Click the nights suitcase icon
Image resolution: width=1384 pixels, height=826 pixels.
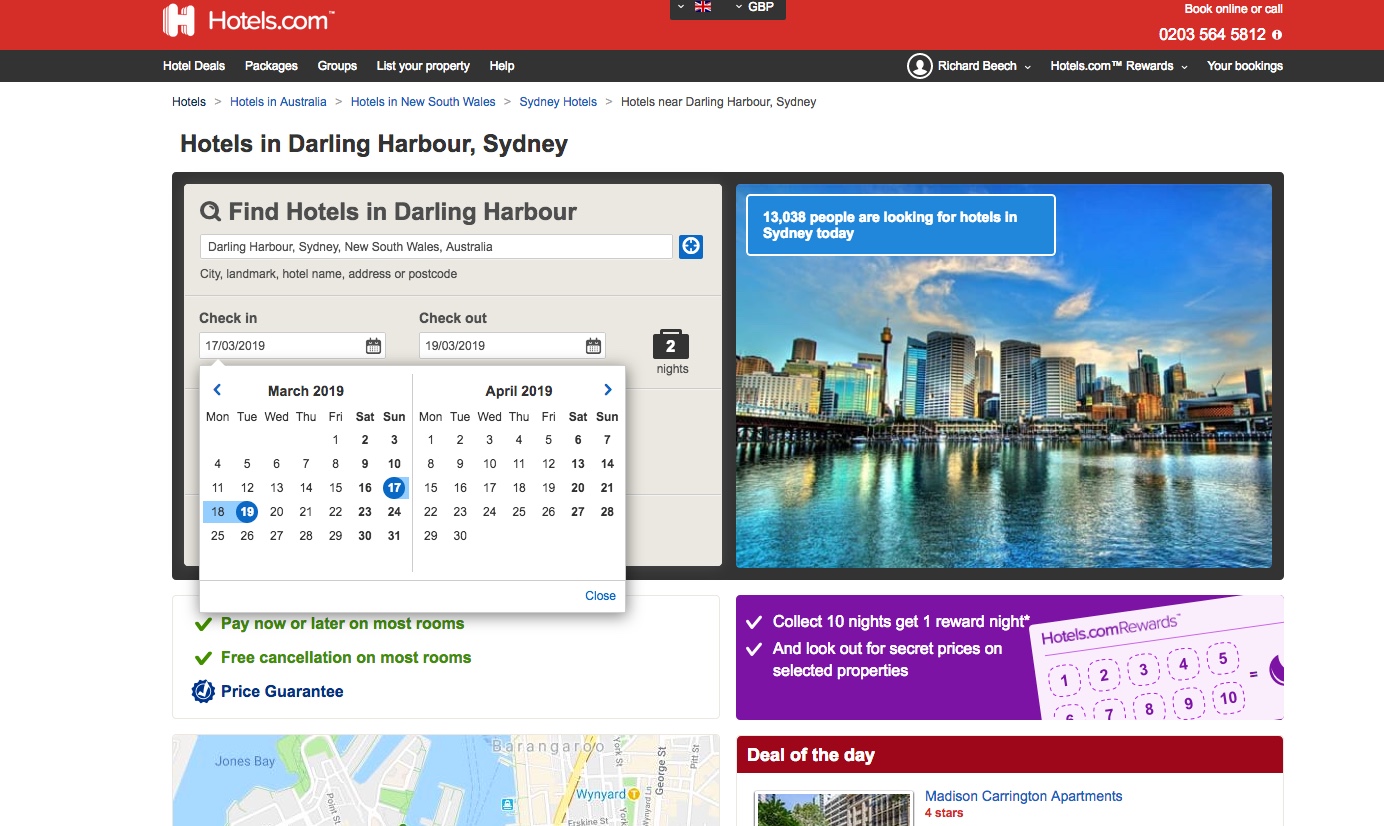(671, 345)
